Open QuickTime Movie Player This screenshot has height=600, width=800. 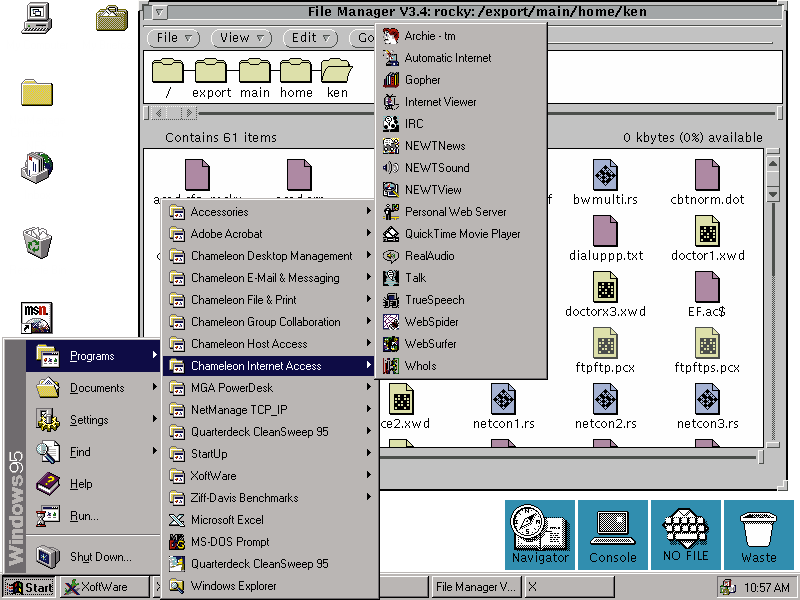(461, 234)
